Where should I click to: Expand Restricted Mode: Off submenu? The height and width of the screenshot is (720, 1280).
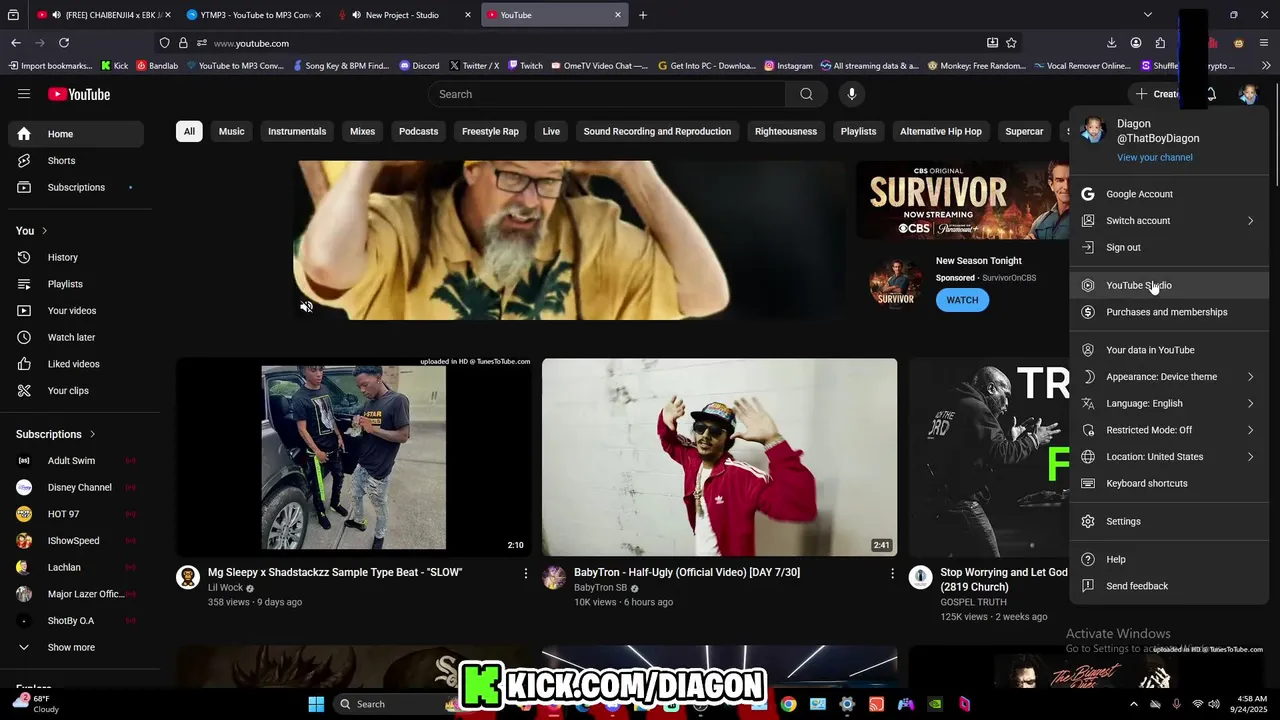click(1169, 430)
